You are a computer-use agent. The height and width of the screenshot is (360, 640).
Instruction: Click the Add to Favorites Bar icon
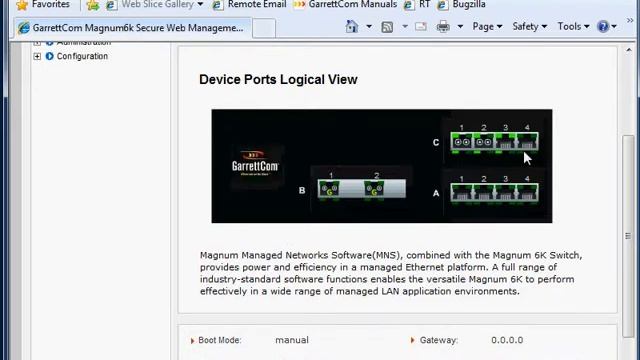click(x=93, y=5)
